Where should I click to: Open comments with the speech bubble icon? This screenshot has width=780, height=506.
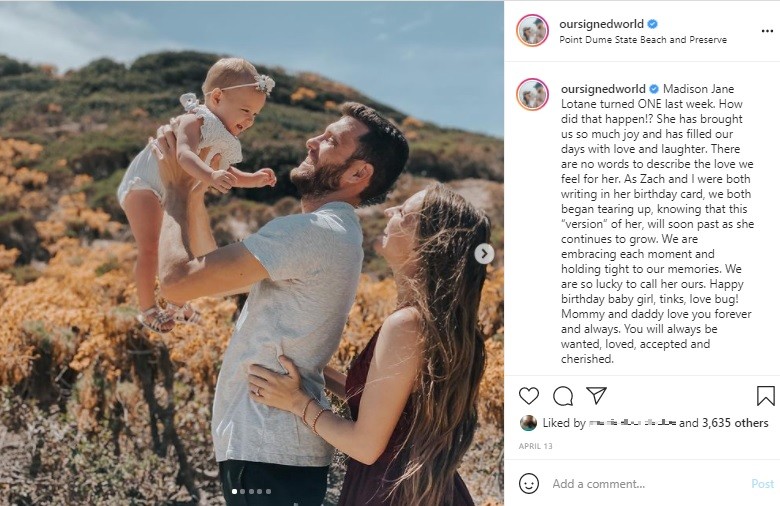point(563,396)
